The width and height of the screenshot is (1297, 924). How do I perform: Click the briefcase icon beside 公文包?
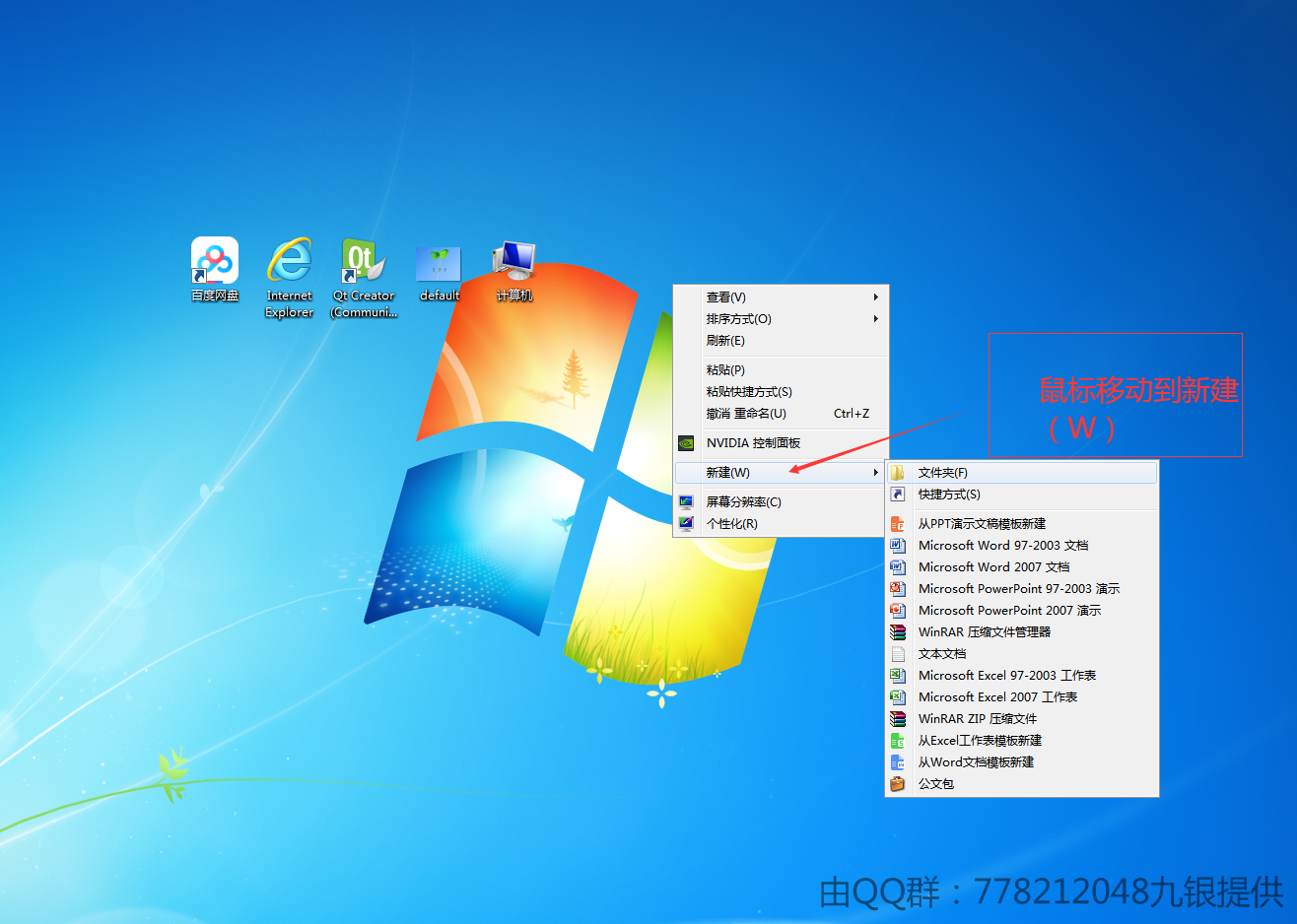898,784
